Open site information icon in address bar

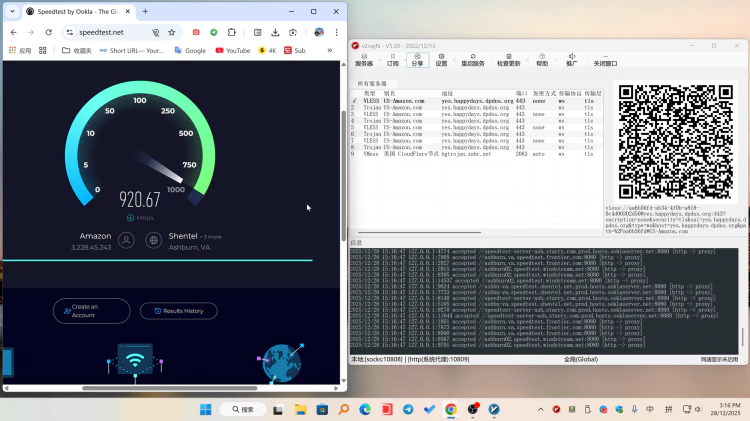70,32
